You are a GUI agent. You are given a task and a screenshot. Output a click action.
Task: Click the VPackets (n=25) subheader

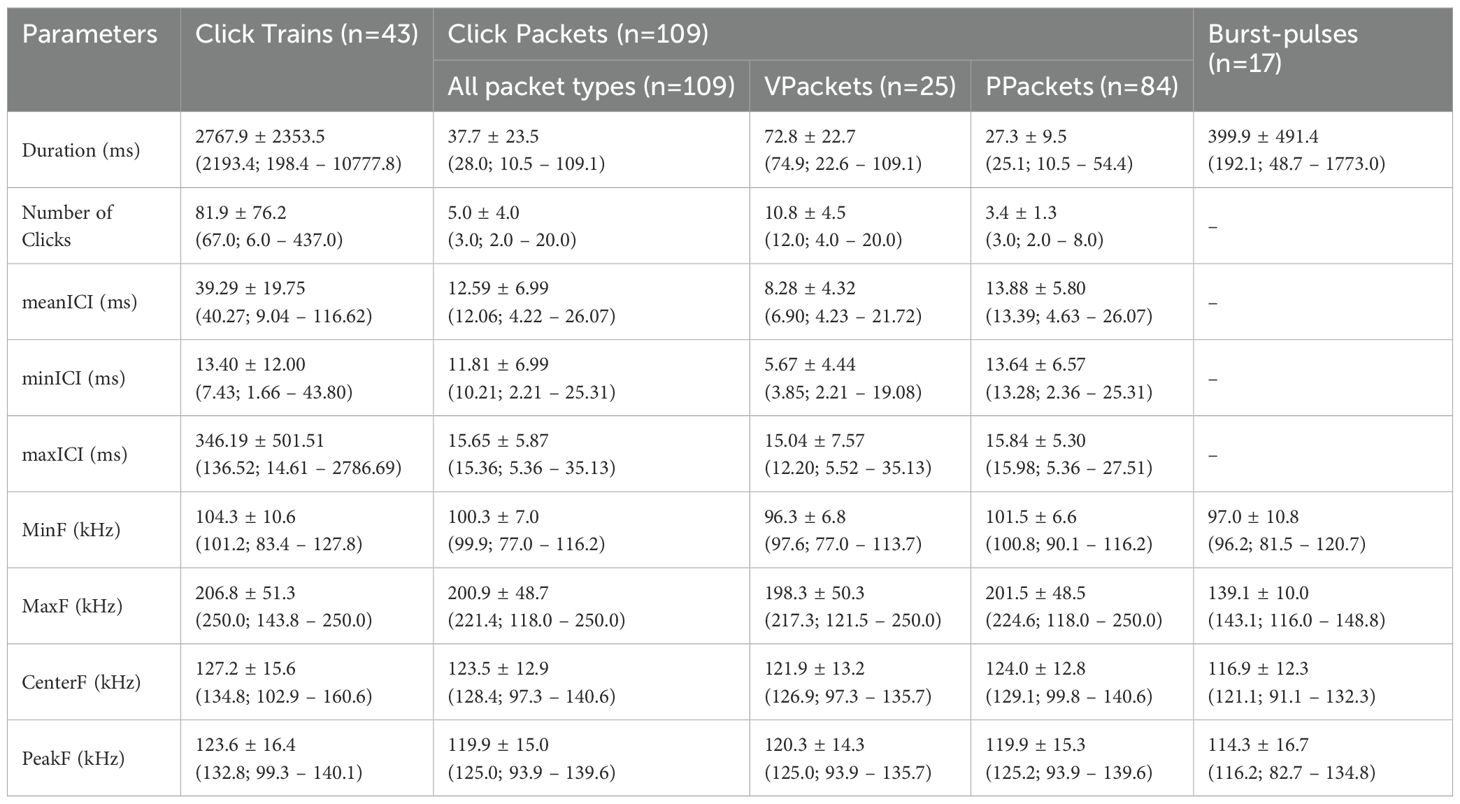pyautogui.click(x=859, y=87)
